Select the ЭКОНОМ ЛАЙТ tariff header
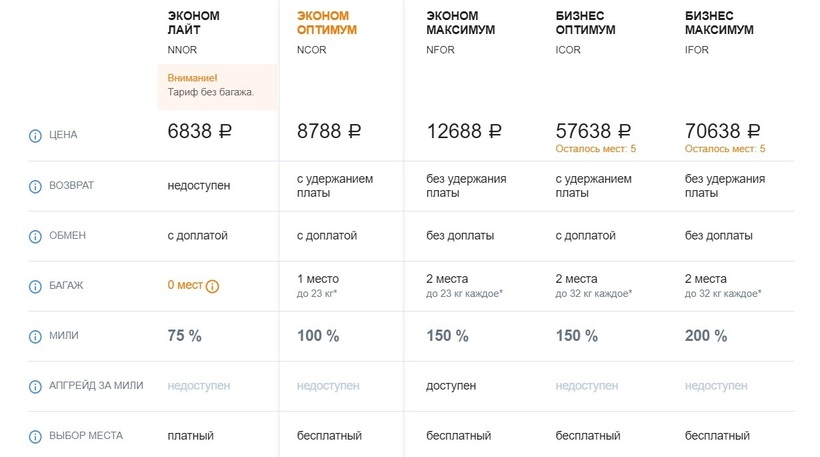Image resolution: width=820 pixels, height=457 pixels. point(194,23)
